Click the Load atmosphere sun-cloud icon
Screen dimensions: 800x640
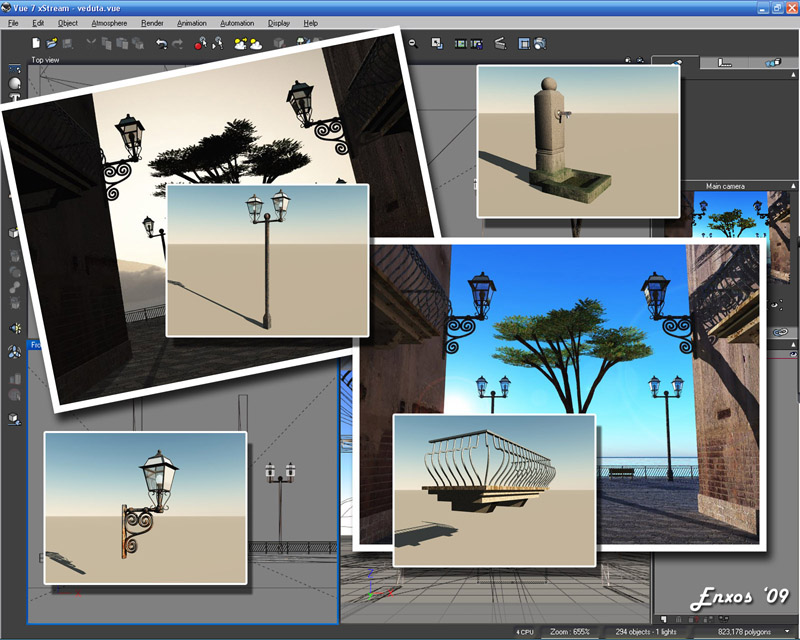point(240,44)
